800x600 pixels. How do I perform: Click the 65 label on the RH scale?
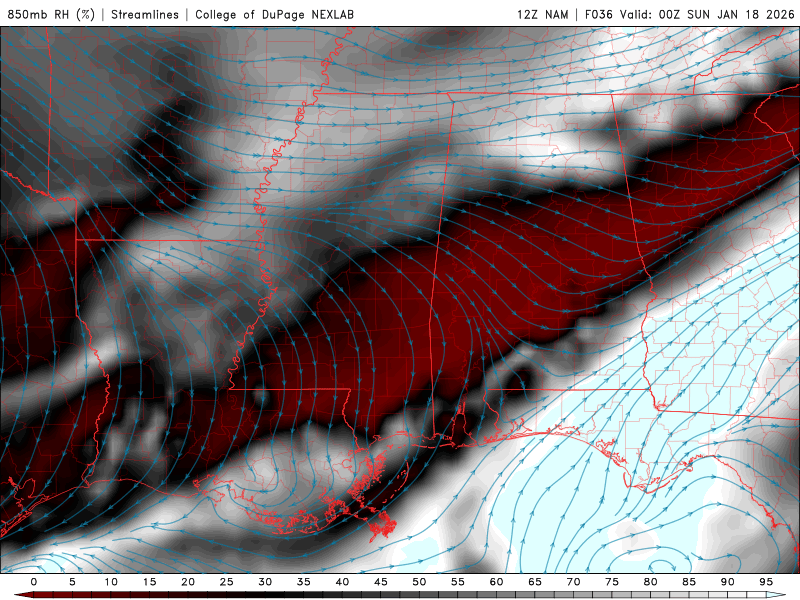(x=535, y=582)
